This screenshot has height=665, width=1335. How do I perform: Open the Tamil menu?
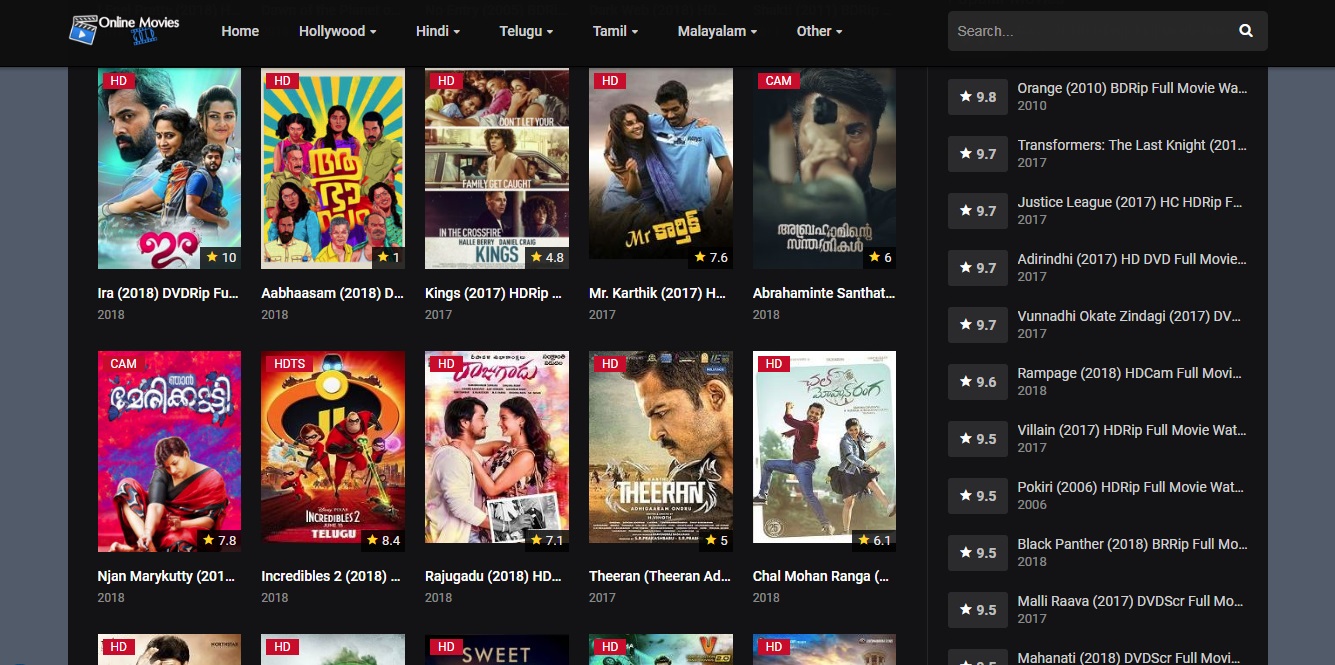pos(615,31)
